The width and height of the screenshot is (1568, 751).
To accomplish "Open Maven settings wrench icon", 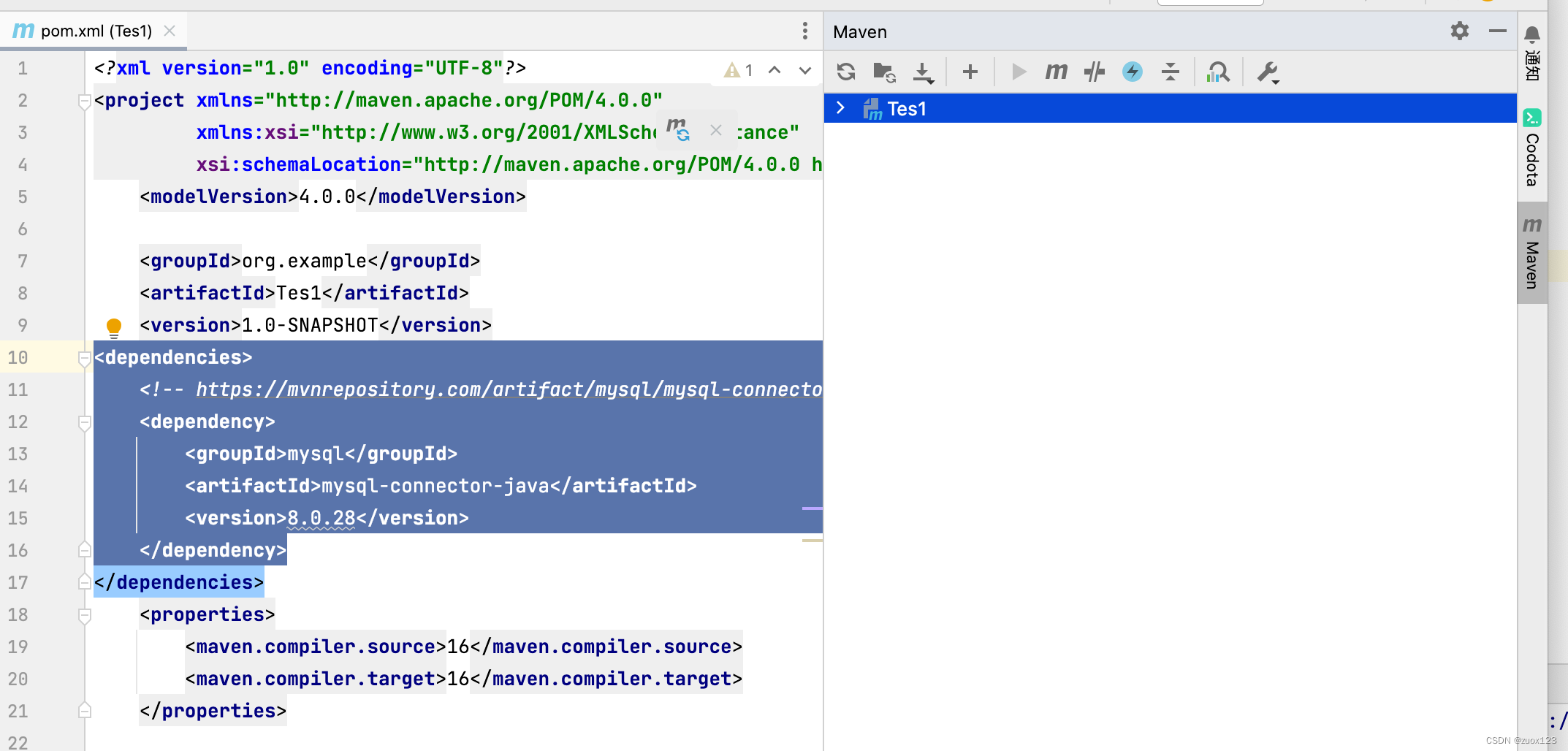I will tap(1268, 72).
